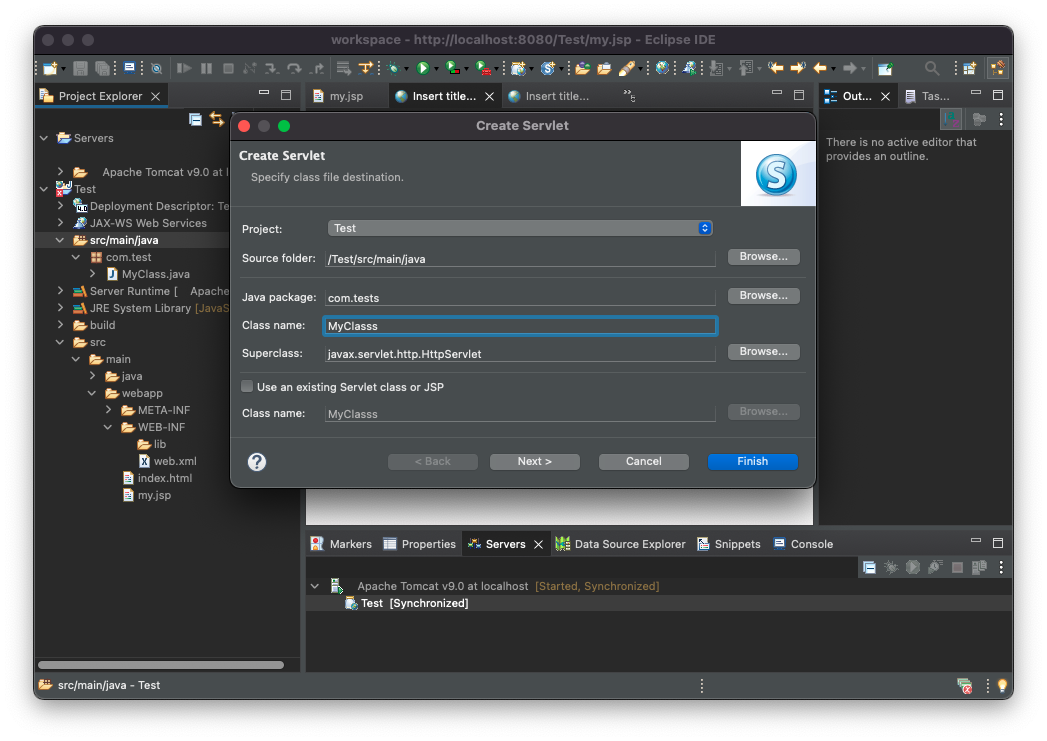1047x741 pixels.
Task: Expand MyClass.java tree node
Action: (x=92, y=274)
